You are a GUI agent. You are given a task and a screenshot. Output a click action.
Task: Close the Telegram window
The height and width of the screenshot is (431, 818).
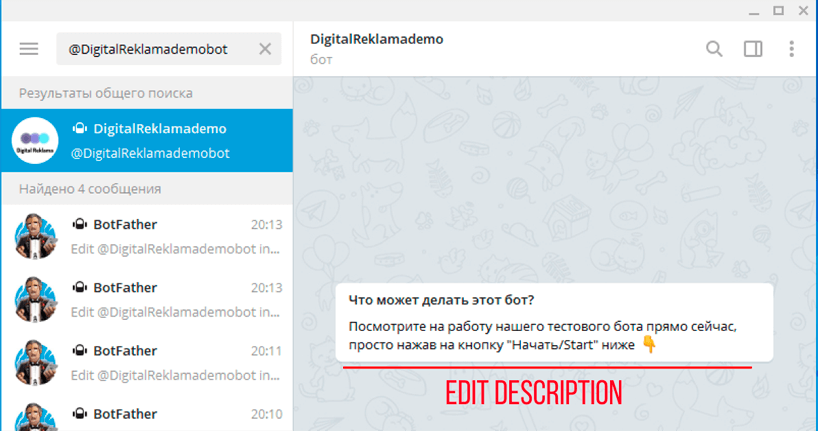tap(803, 10)
